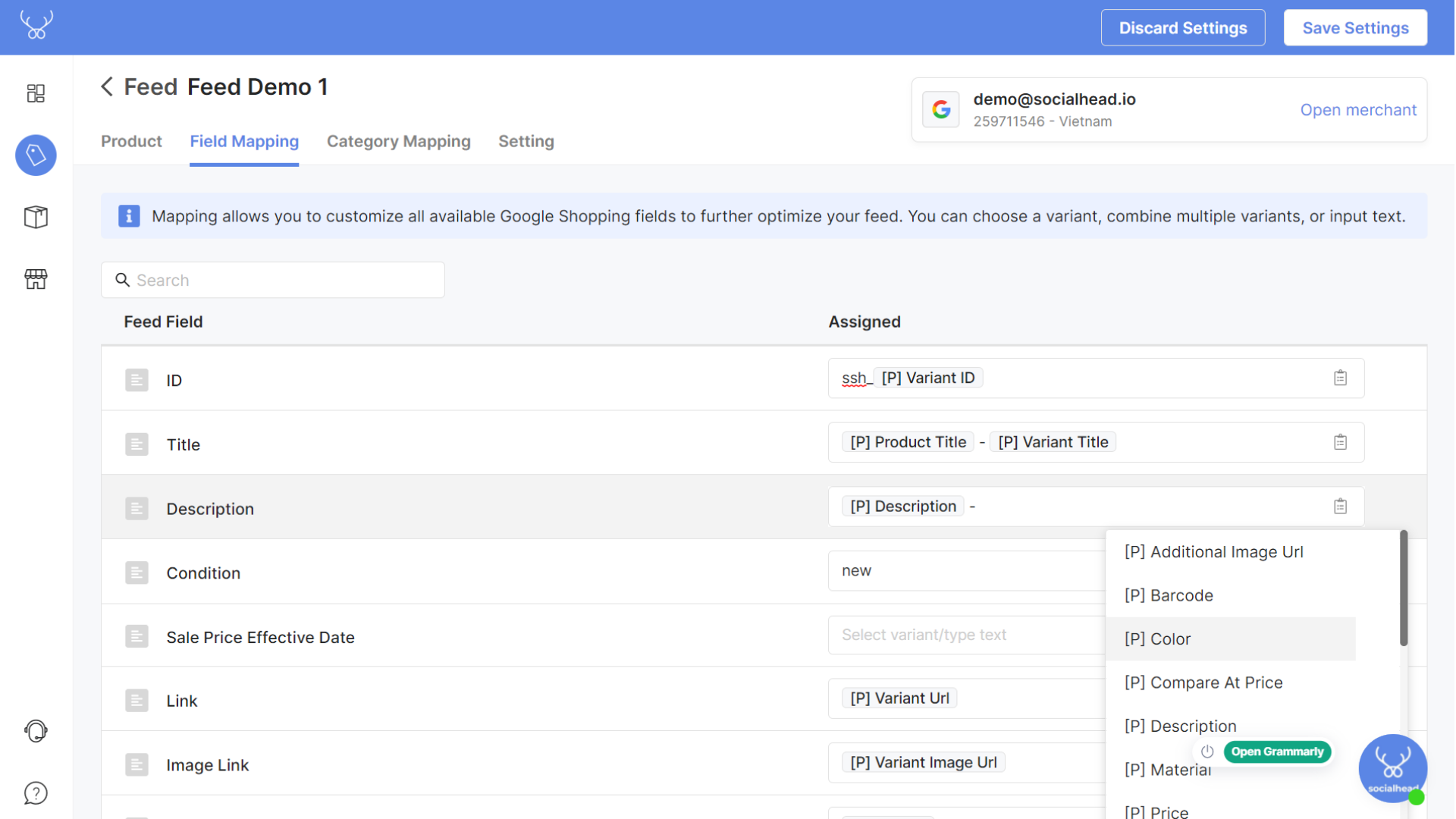1456x819 pixels.
Task: Click Discard Settings button
Action: [x=1183, y=28]
